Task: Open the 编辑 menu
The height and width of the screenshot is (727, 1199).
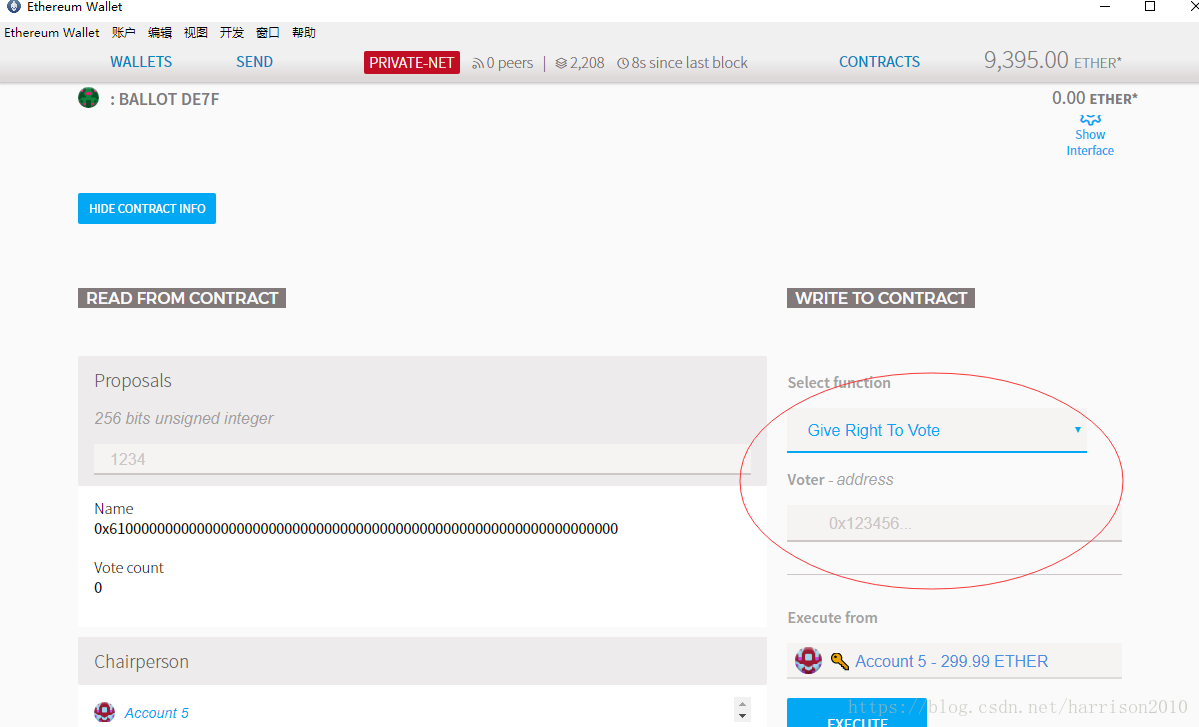Action: pos(159,32)
